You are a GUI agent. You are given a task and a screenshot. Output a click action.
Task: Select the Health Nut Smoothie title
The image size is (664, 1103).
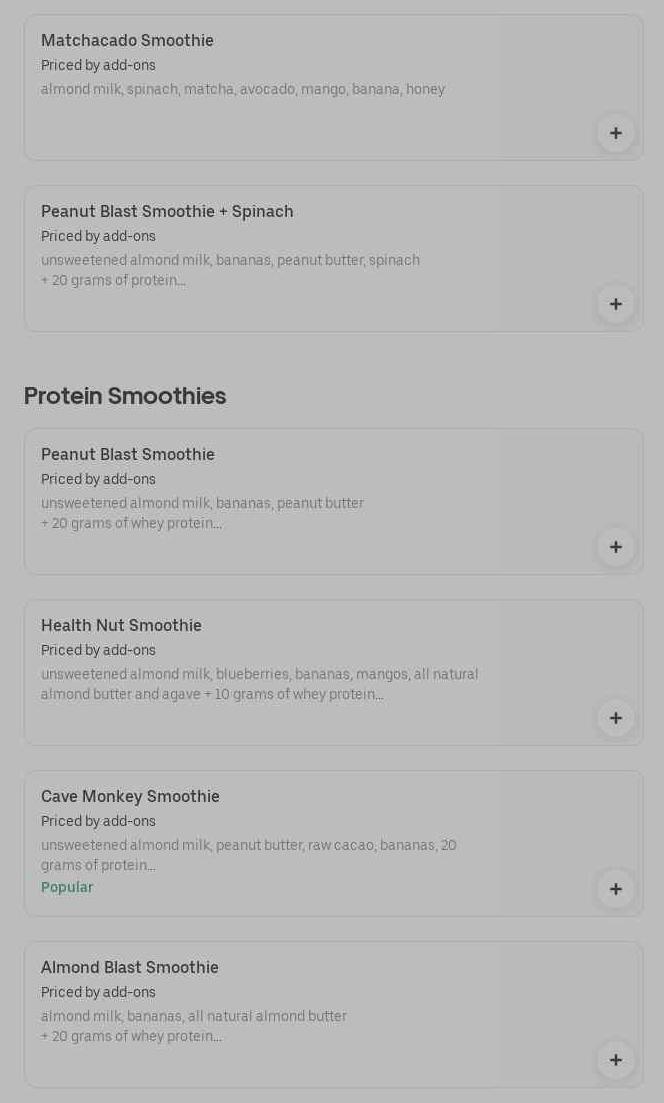click(x=121, y=626)
